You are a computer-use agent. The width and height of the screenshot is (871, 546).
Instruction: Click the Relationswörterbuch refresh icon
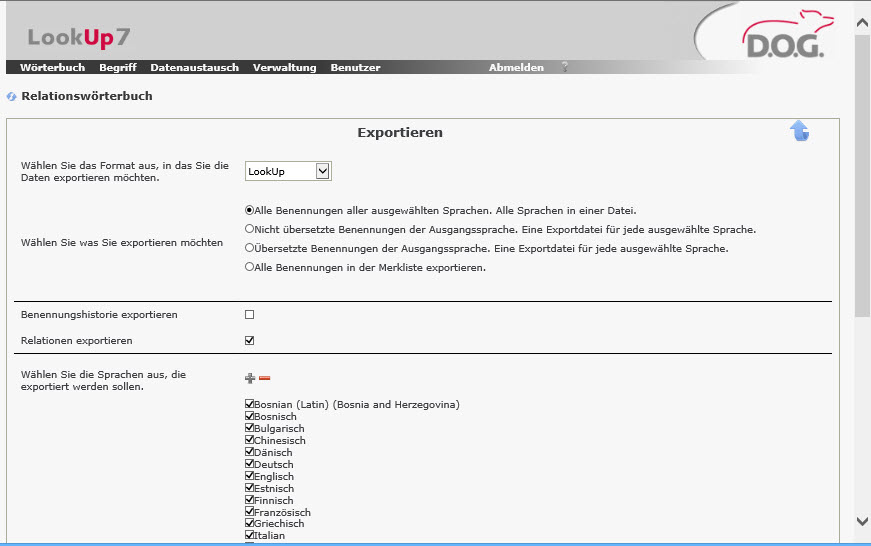click(x=11, y=97)
